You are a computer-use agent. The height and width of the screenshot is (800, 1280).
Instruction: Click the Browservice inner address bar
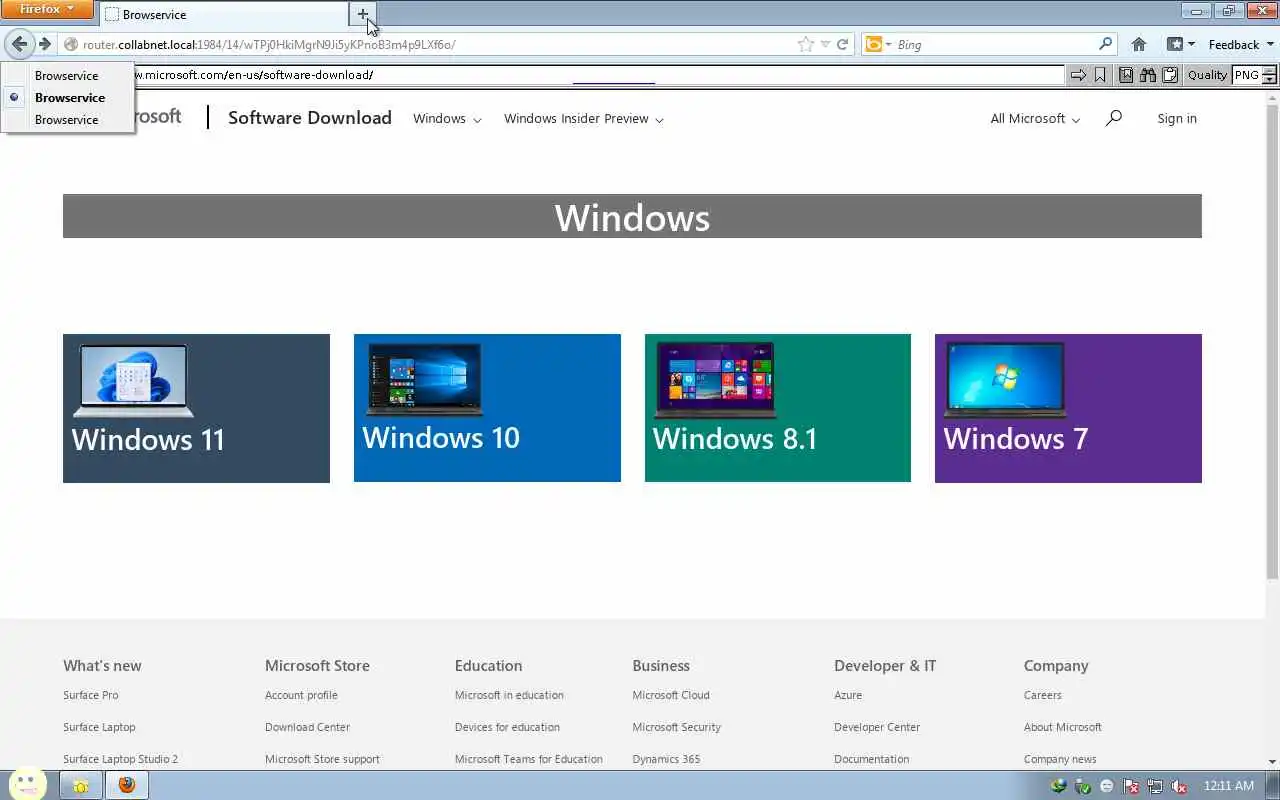pyautogui.click(x=600, y=75)
